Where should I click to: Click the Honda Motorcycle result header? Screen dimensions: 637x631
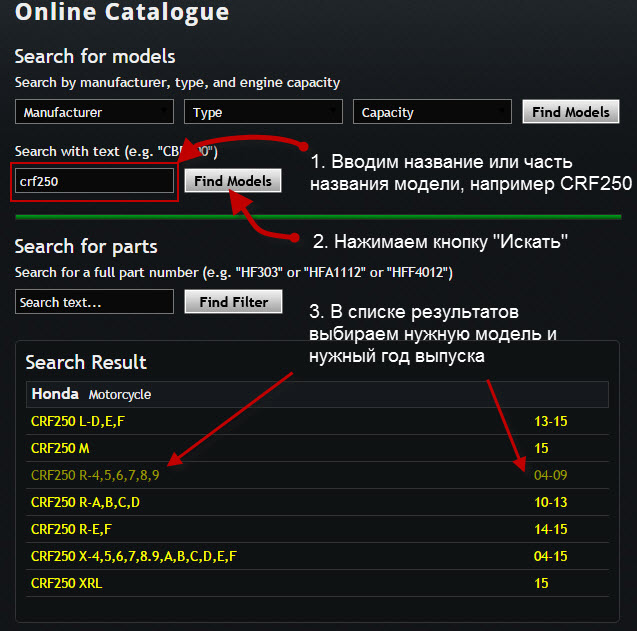[x=317, y=394]
